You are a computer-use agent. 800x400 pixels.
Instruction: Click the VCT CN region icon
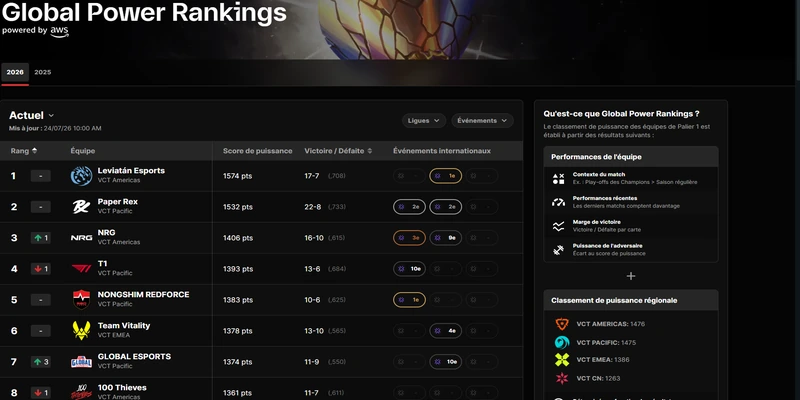pos(562,379)
